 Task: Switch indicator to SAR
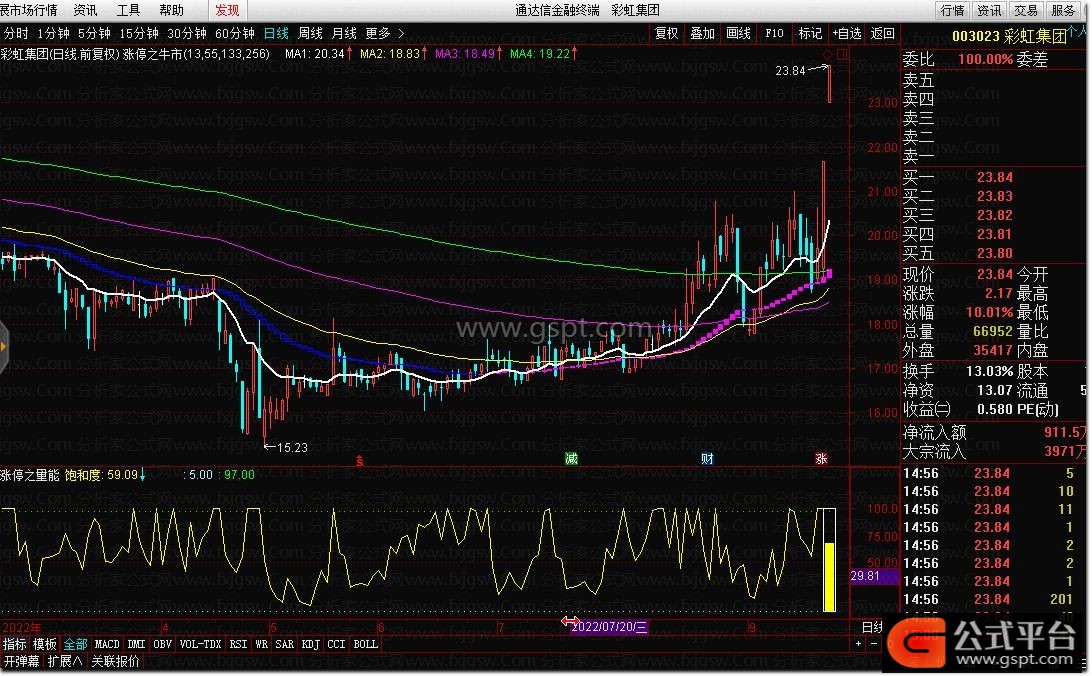285,644
